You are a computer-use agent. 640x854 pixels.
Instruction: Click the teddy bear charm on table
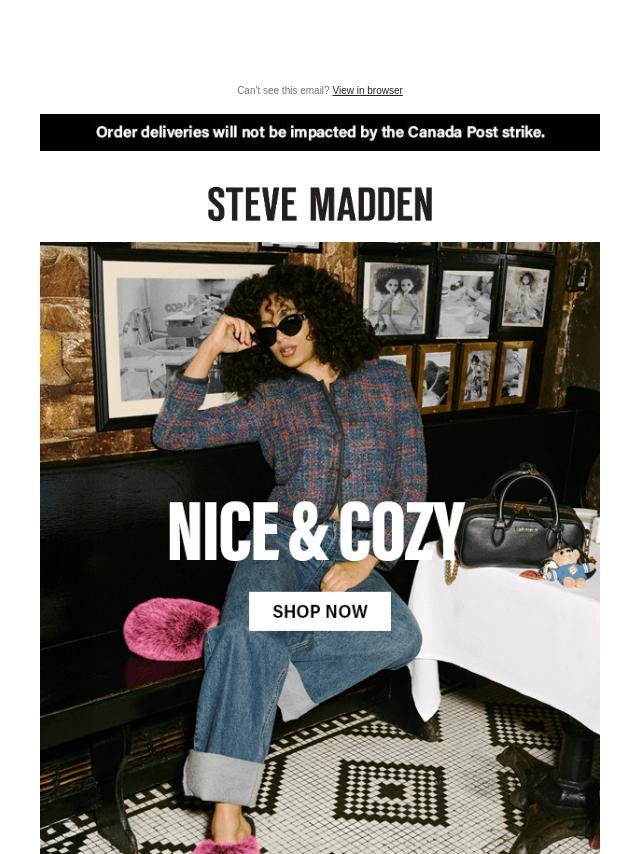[568, 566]
